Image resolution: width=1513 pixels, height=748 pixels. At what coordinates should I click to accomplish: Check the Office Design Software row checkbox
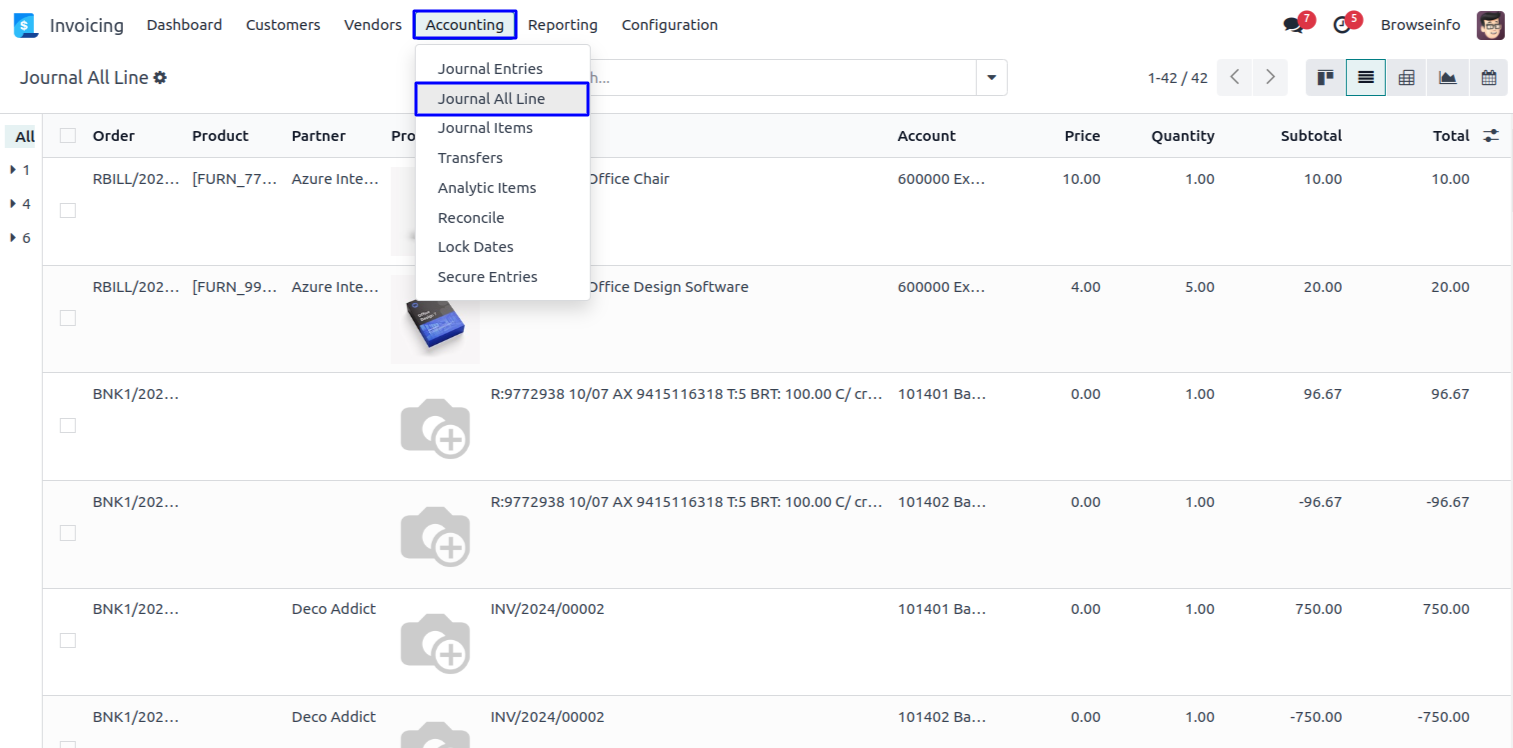(x=68, y=318)
